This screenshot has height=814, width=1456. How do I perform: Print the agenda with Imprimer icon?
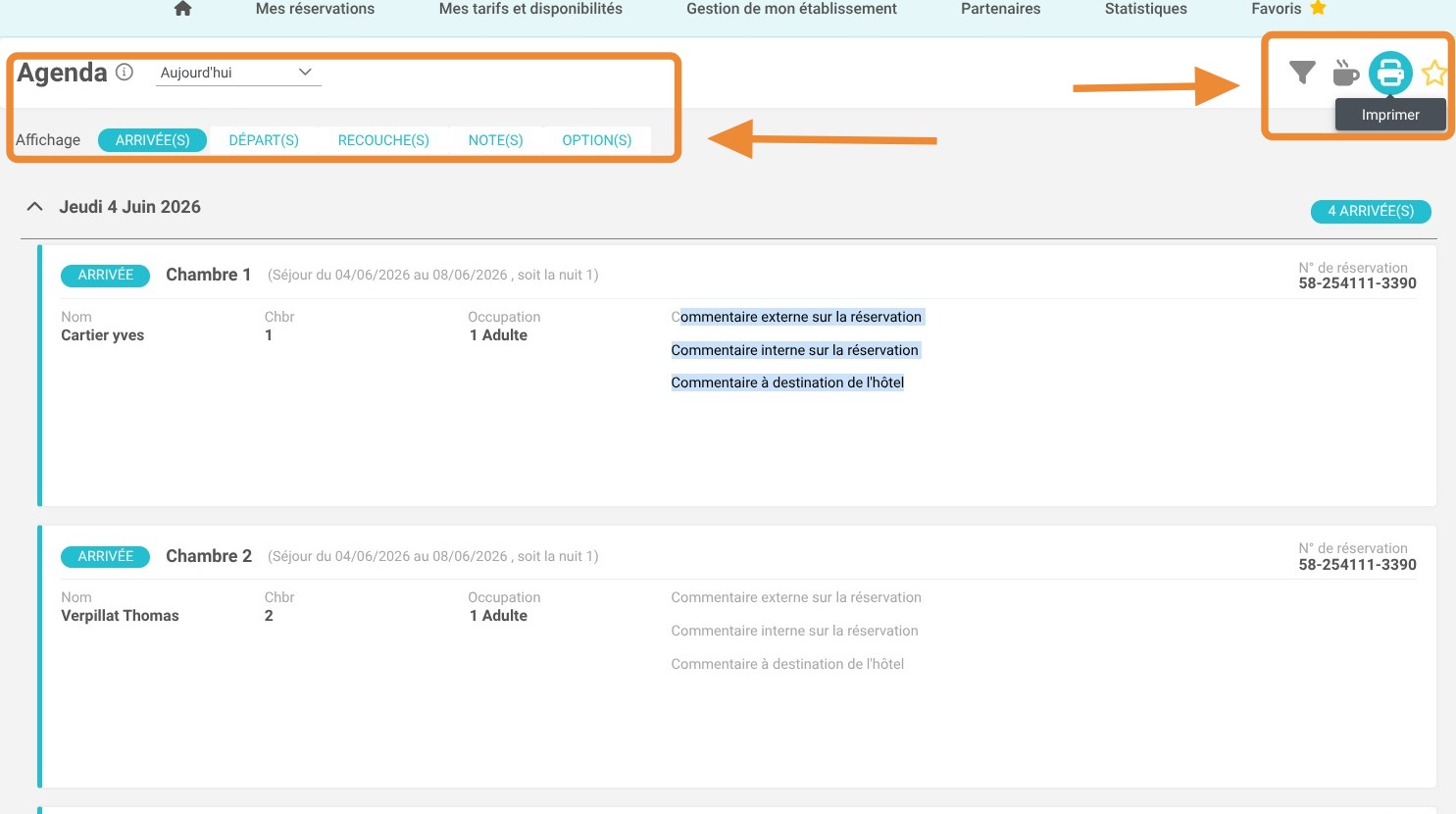1390,73
